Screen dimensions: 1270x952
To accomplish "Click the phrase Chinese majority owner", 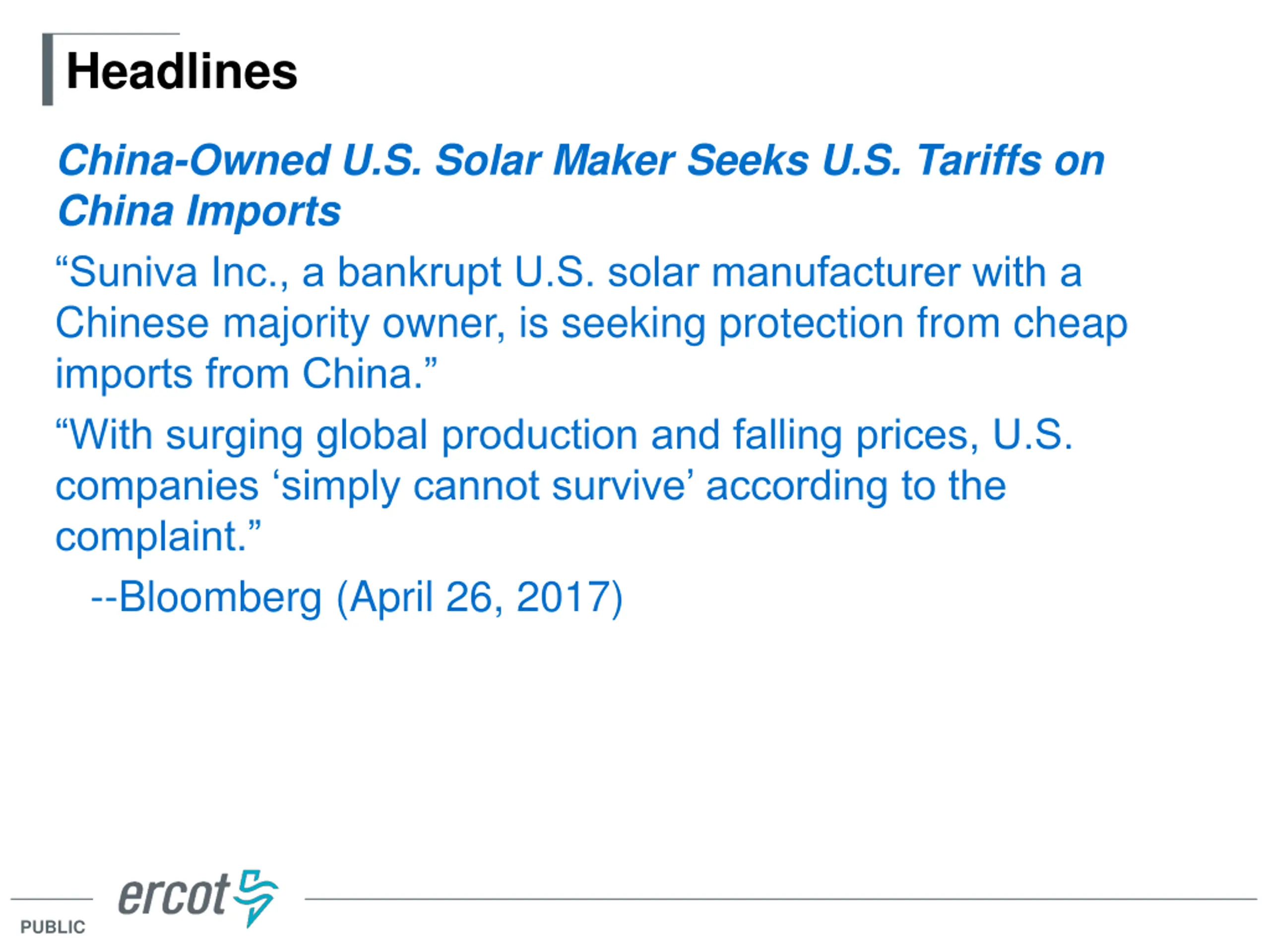I will pos(280,323).
